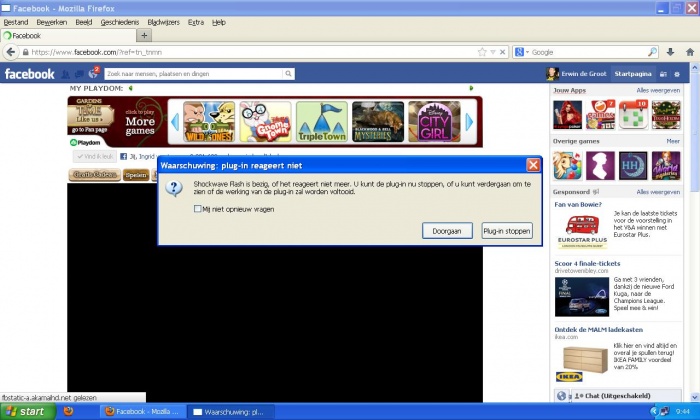This screenshot has height=420, width=700.
Task: Click the Firefox URL address field
Action: coord(252,52)
